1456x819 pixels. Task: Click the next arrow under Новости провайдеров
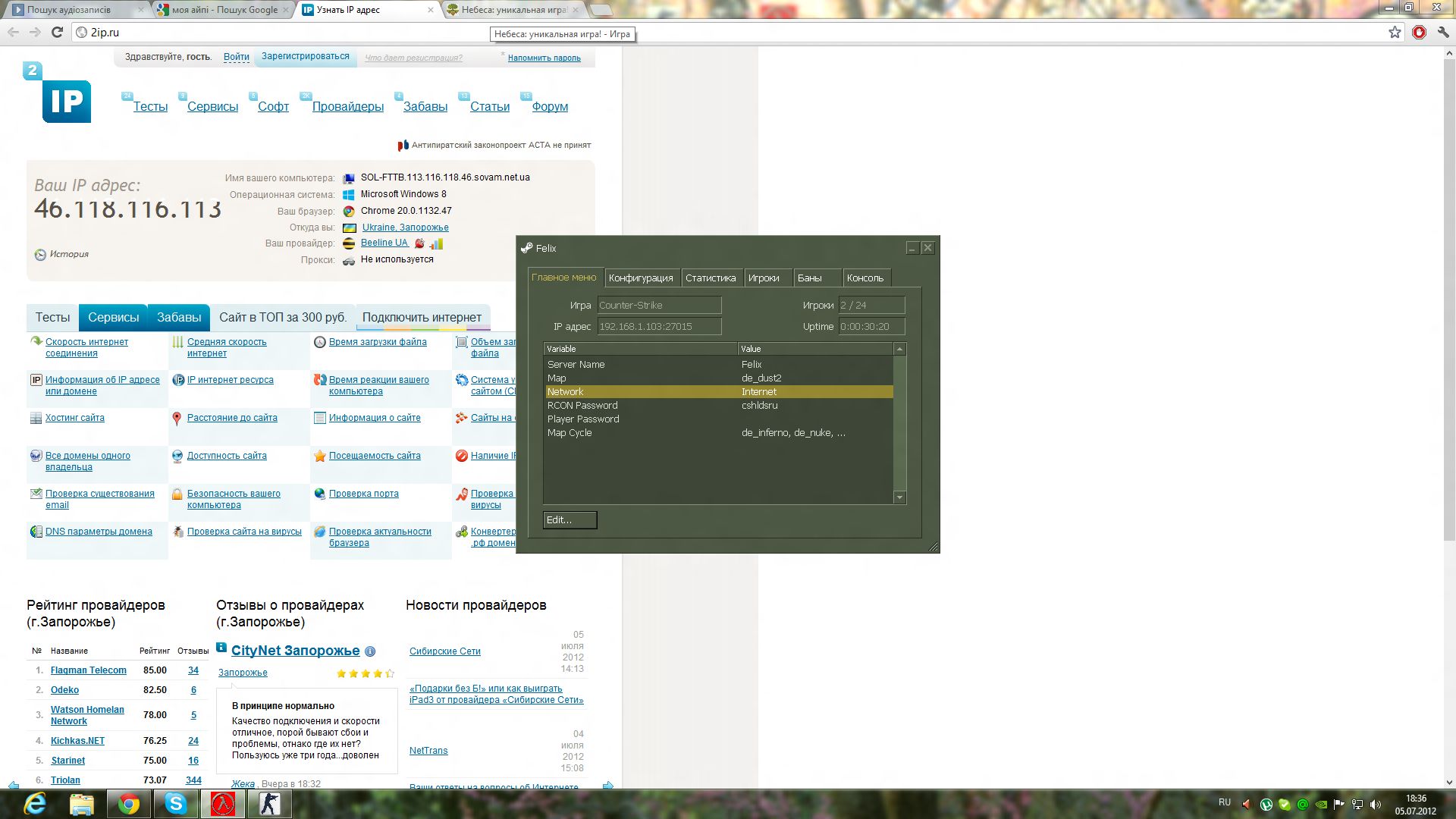(608, 786)
